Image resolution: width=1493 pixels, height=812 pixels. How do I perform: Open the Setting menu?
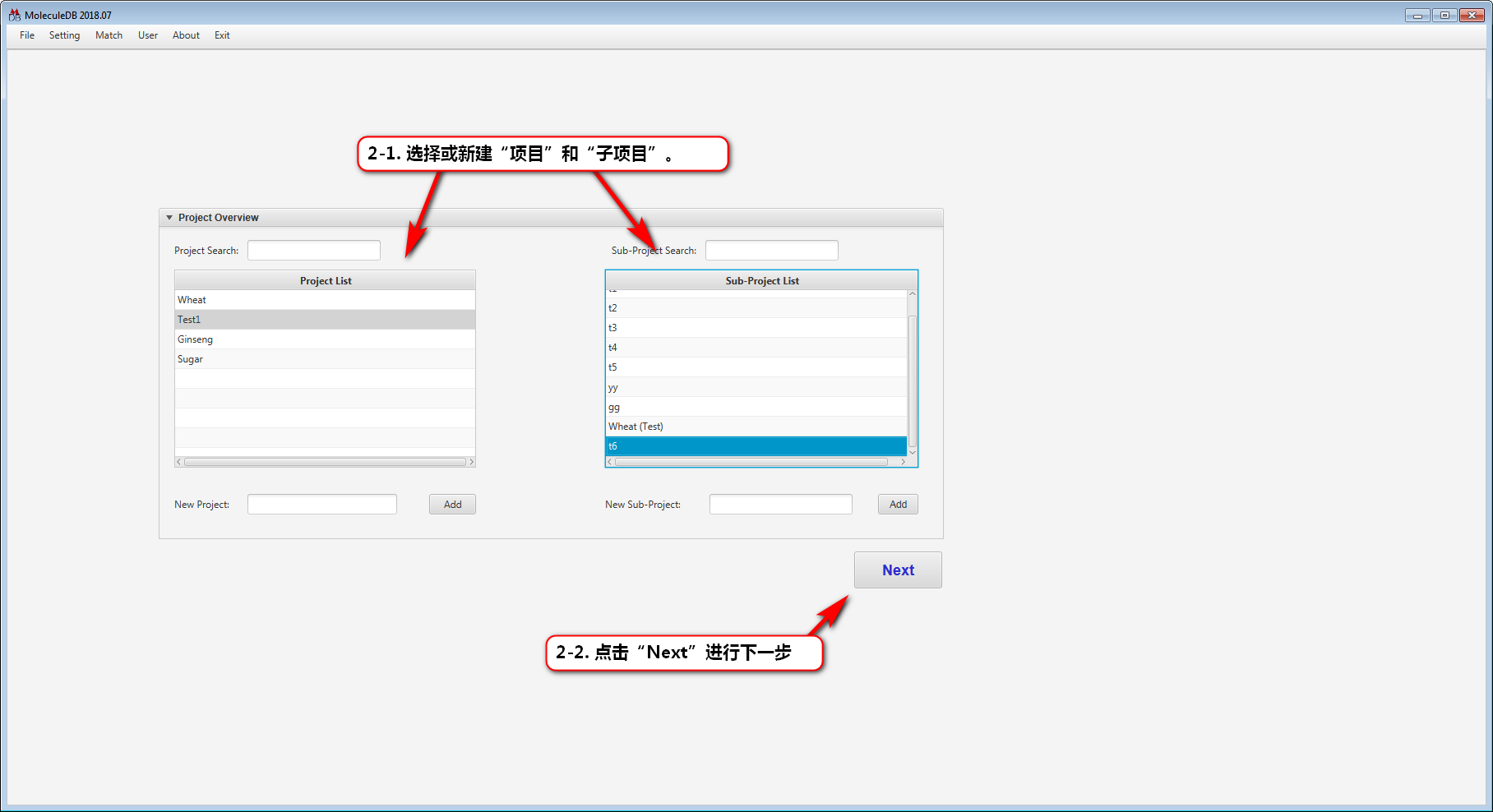[x=64, y=35]
